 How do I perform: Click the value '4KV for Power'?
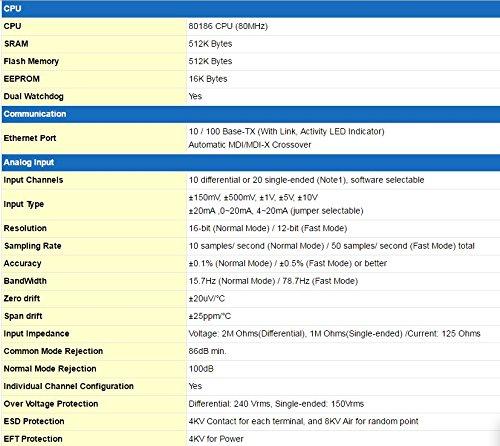pyautogui.click(x=216, y=439)
